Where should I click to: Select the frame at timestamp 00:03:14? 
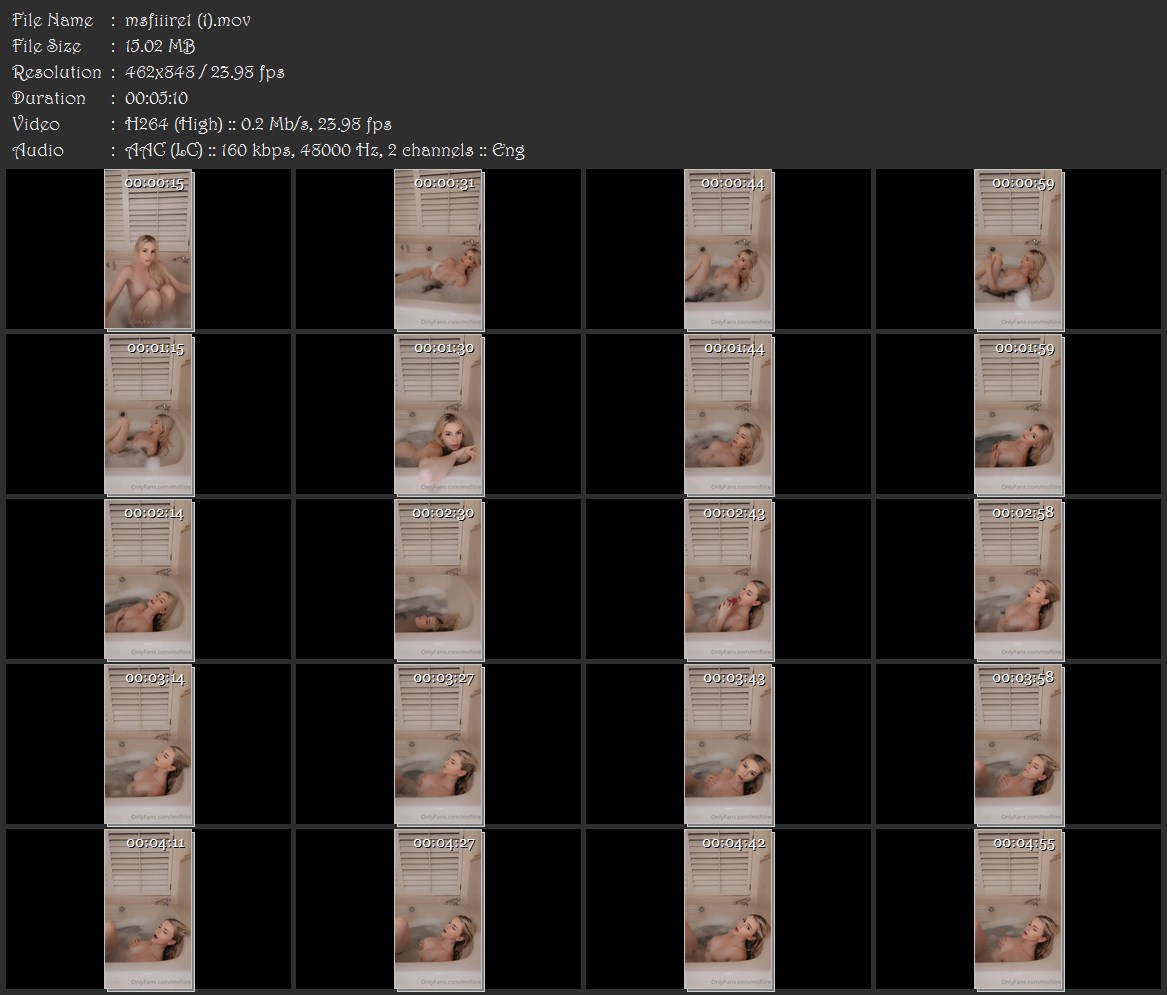149,745
